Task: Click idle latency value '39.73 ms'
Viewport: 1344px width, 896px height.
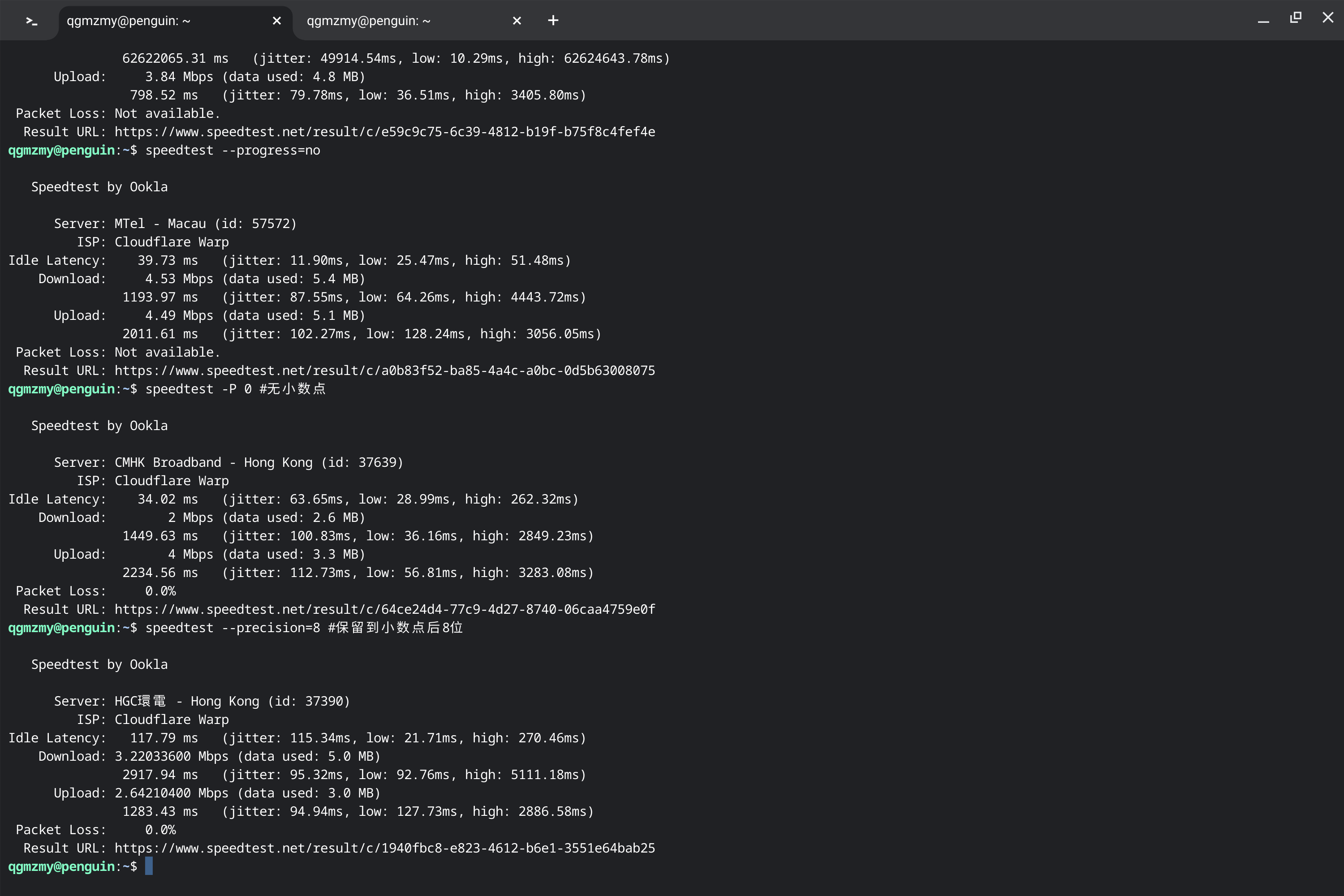Action: (x=168, y=261)
